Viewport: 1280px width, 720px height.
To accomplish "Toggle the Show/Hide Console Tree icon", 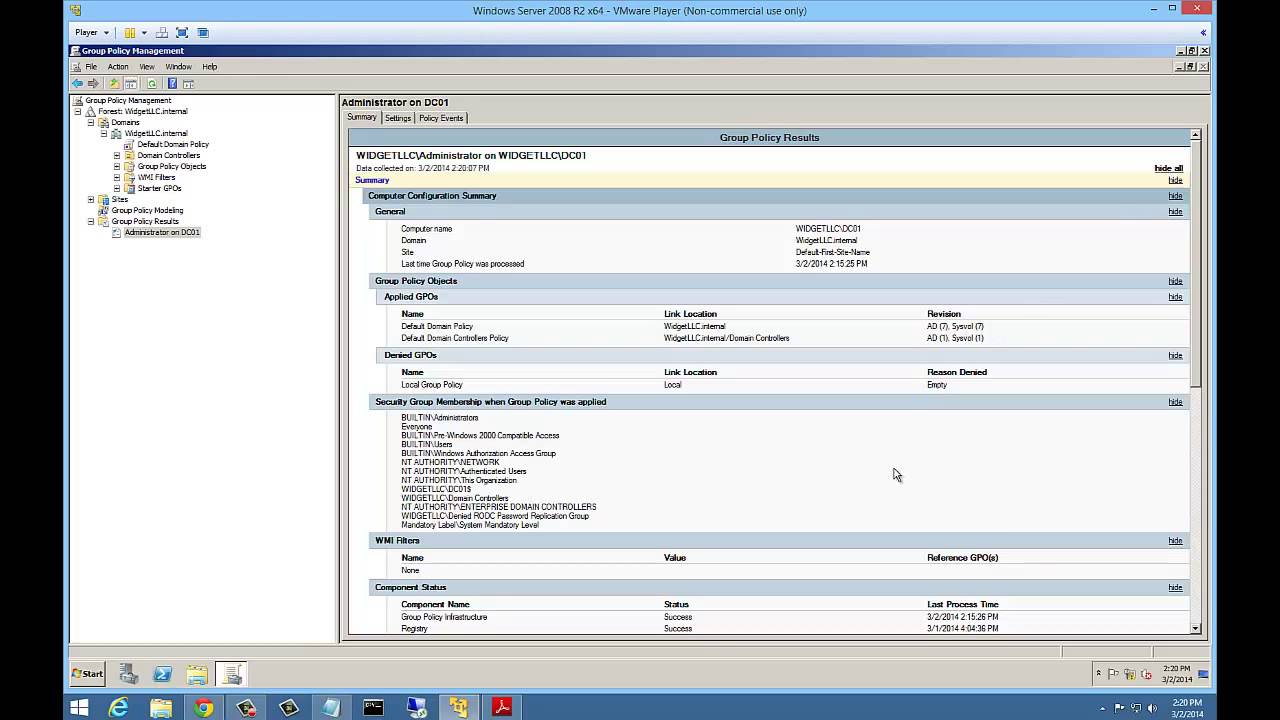I will [x=130, y=84].
